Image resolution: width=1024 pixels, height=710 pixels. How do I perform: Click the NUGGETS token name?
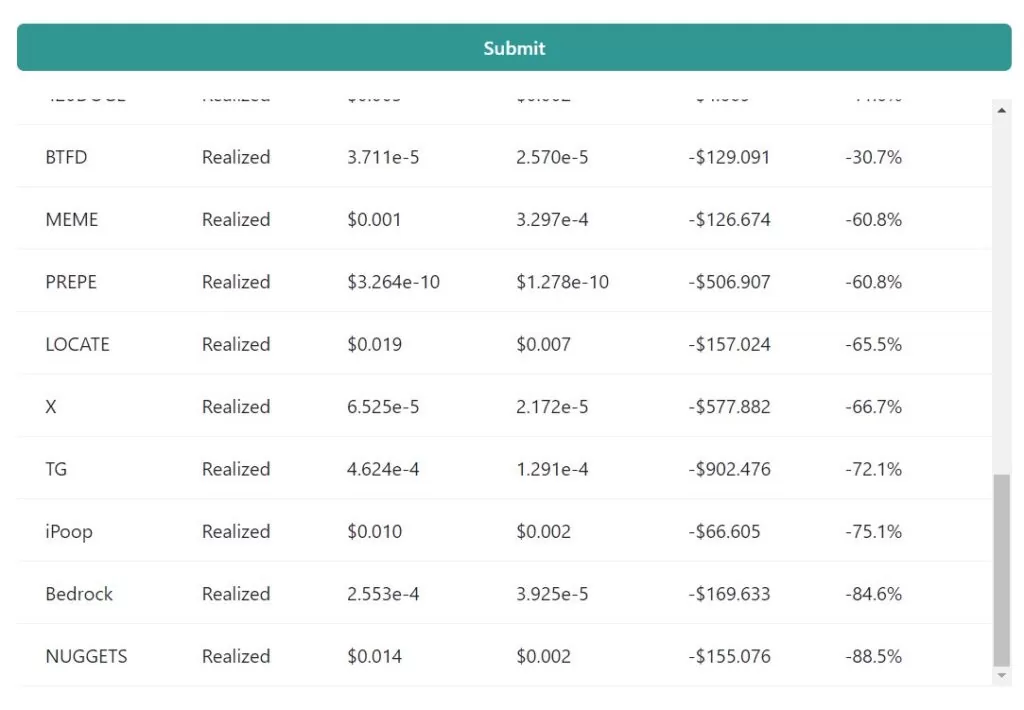click(86, 657)
